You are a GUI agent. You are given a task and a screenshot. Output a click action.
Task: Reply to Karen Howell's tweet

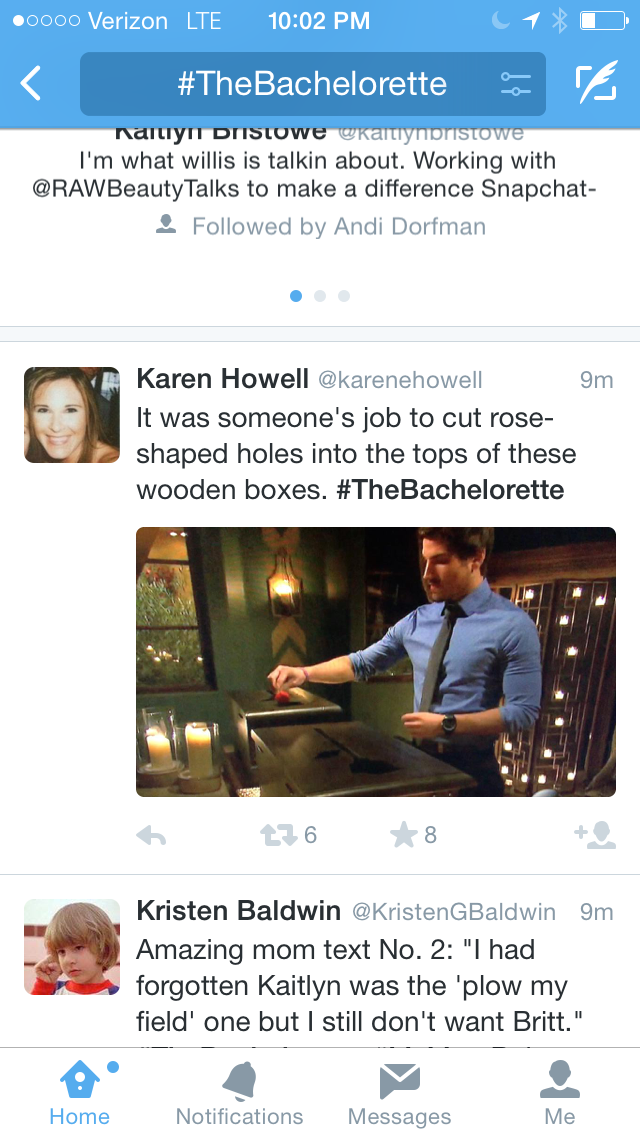tap(151, 836)
